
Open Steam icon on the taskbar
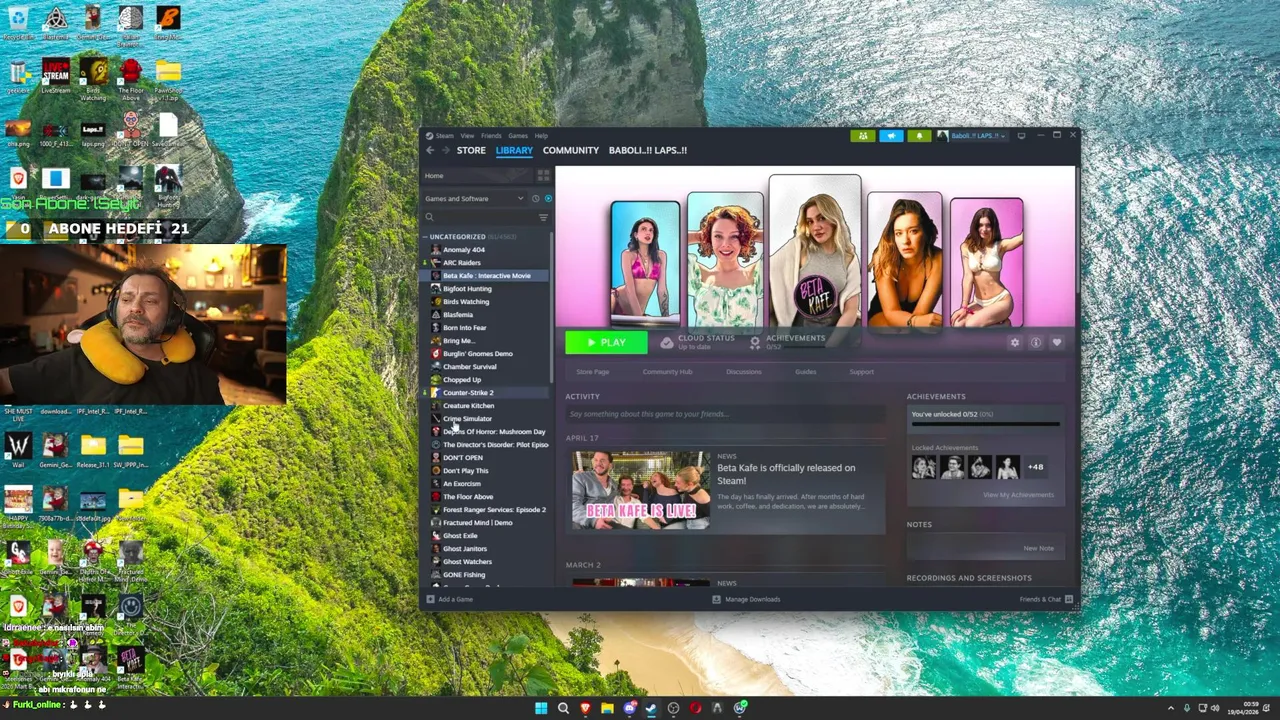coord(651,708)
